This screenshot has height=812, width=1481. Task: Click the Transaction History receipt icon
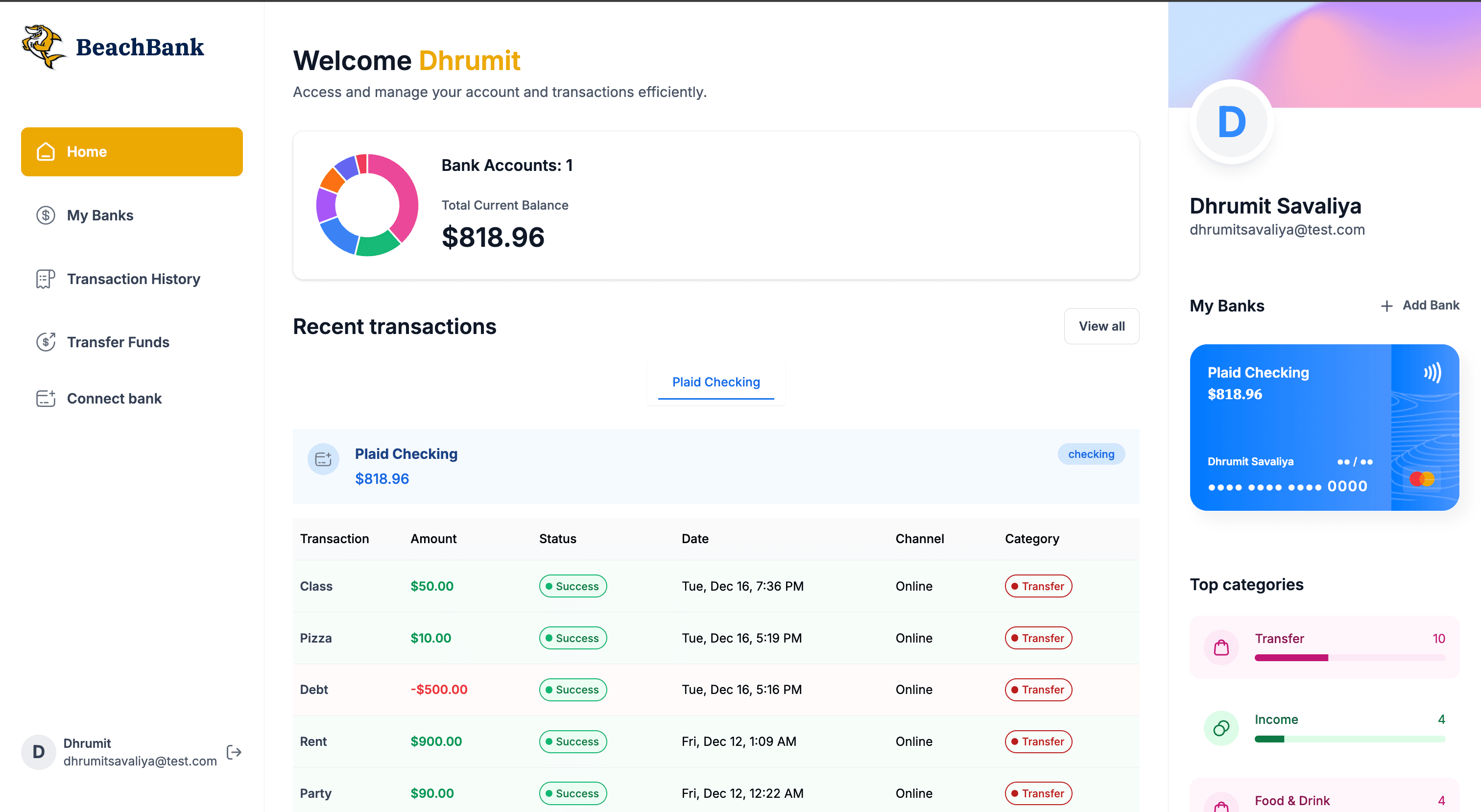pos(46,279)
